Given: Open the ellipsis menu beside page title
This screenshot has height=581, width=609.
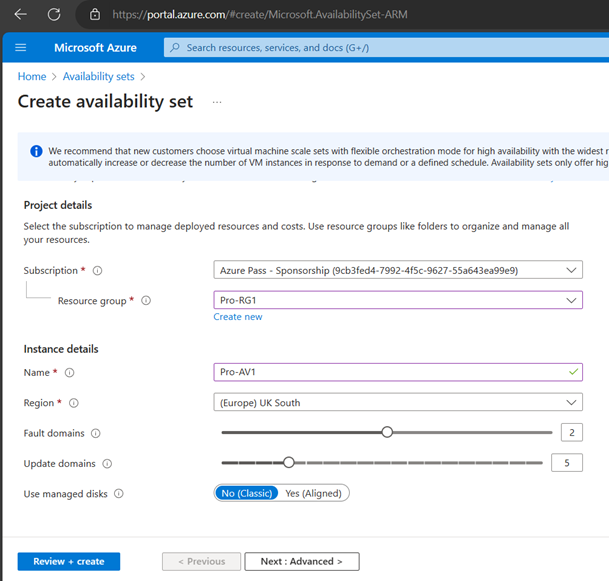Looking at the screenshot, I should point(217,102).
